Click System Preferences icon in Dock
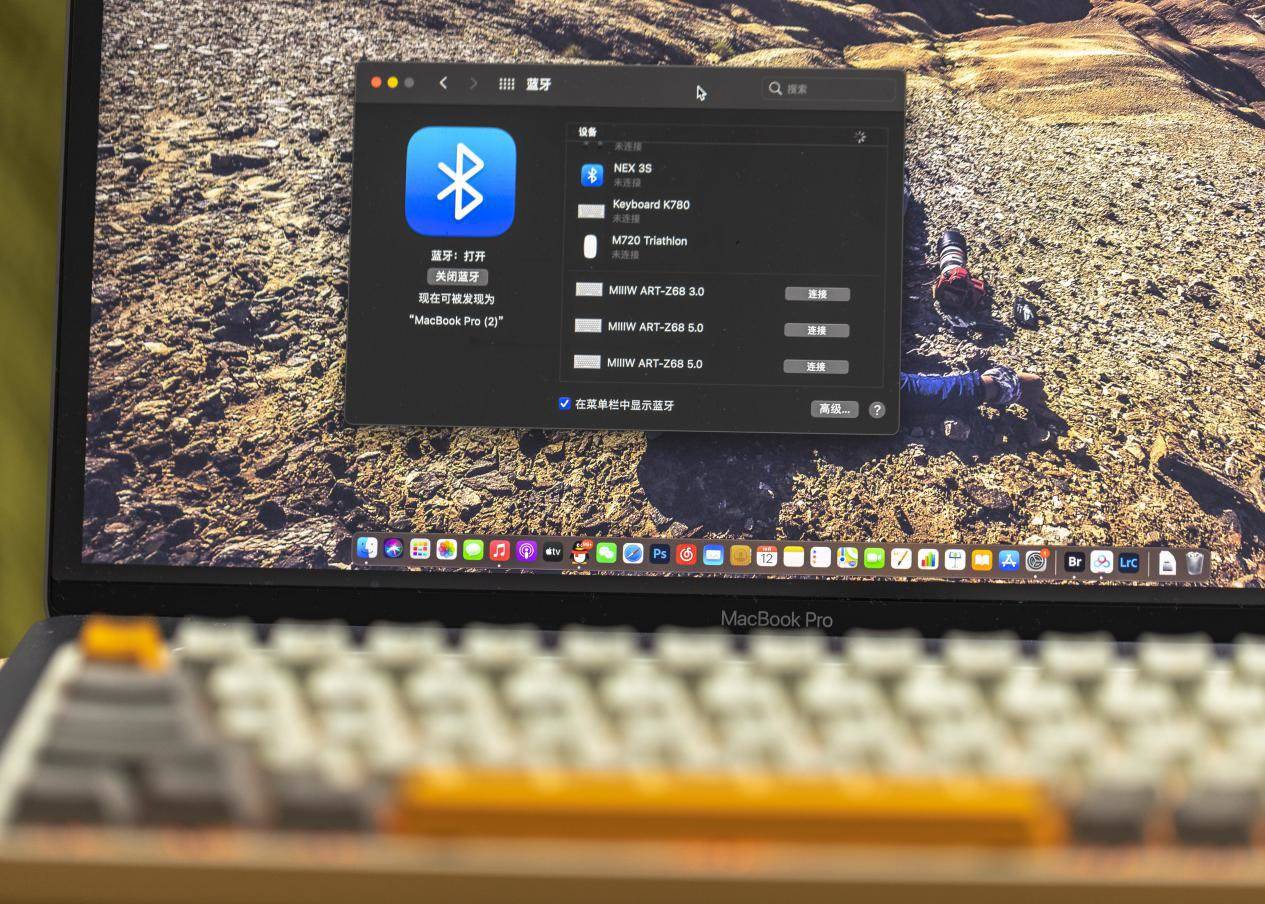The image size is (1265, 904). 1036,561
